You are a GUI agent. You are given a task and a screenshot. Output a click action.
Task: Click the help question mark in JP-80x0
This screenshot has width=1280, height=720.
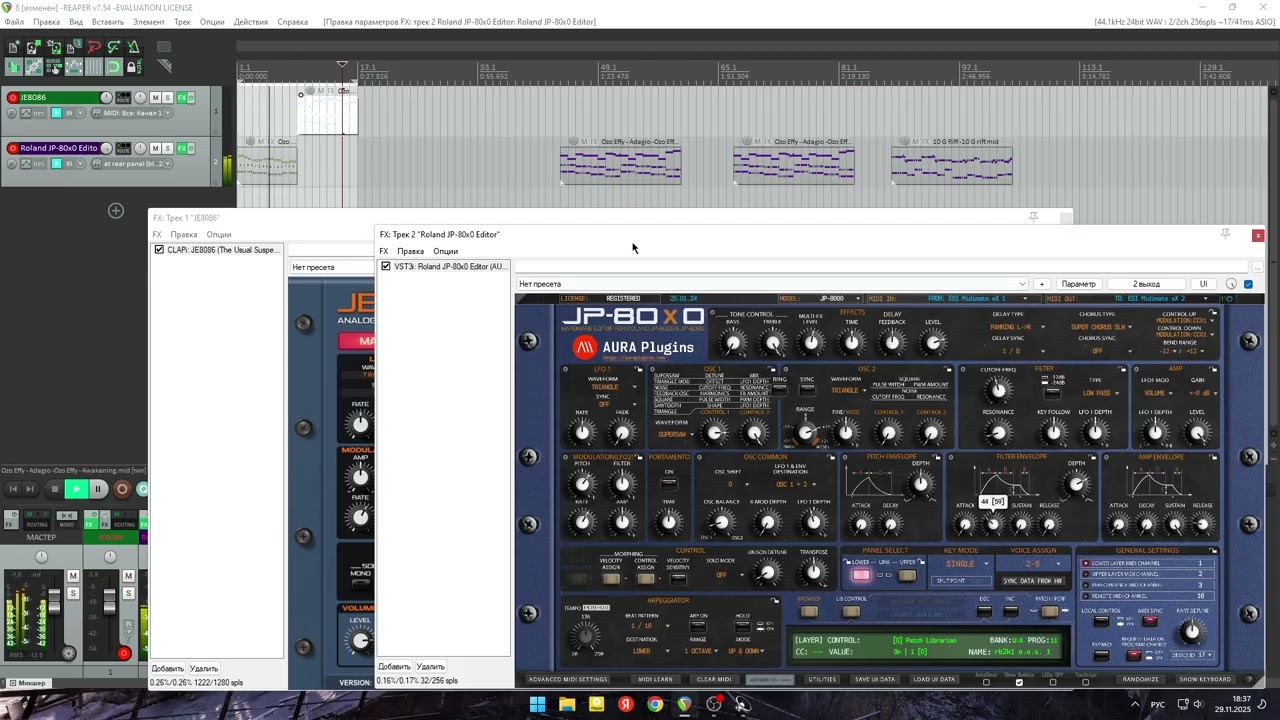[x=1249, y=679]
